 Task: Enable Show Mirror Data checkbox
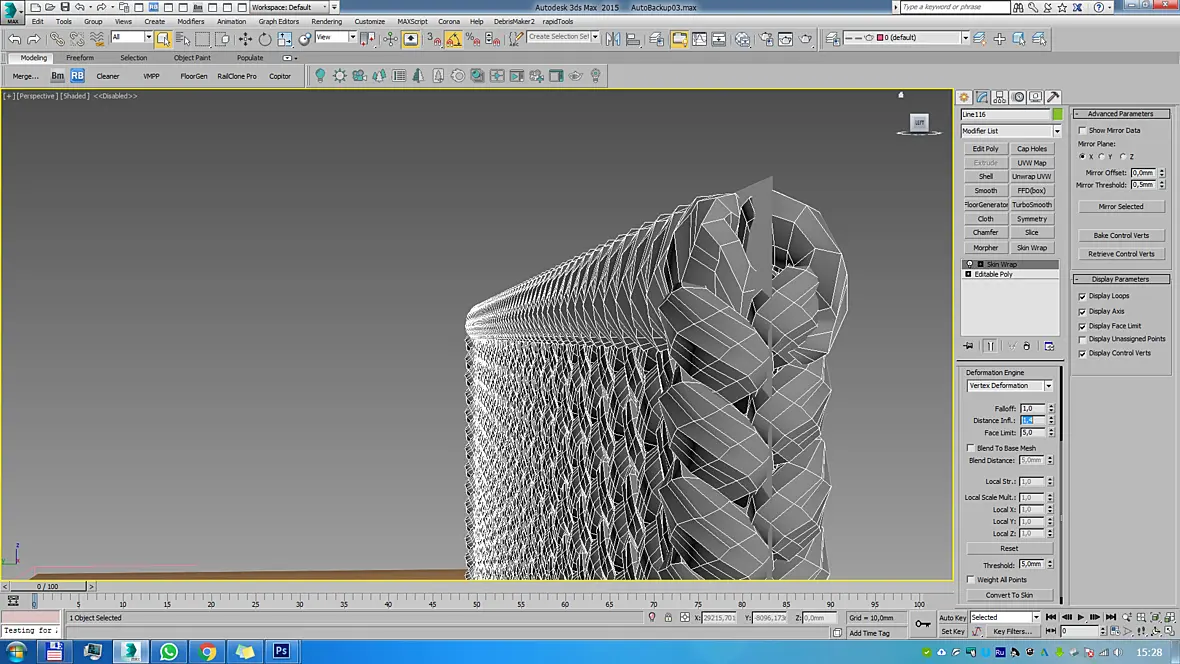pos(1082,131)
